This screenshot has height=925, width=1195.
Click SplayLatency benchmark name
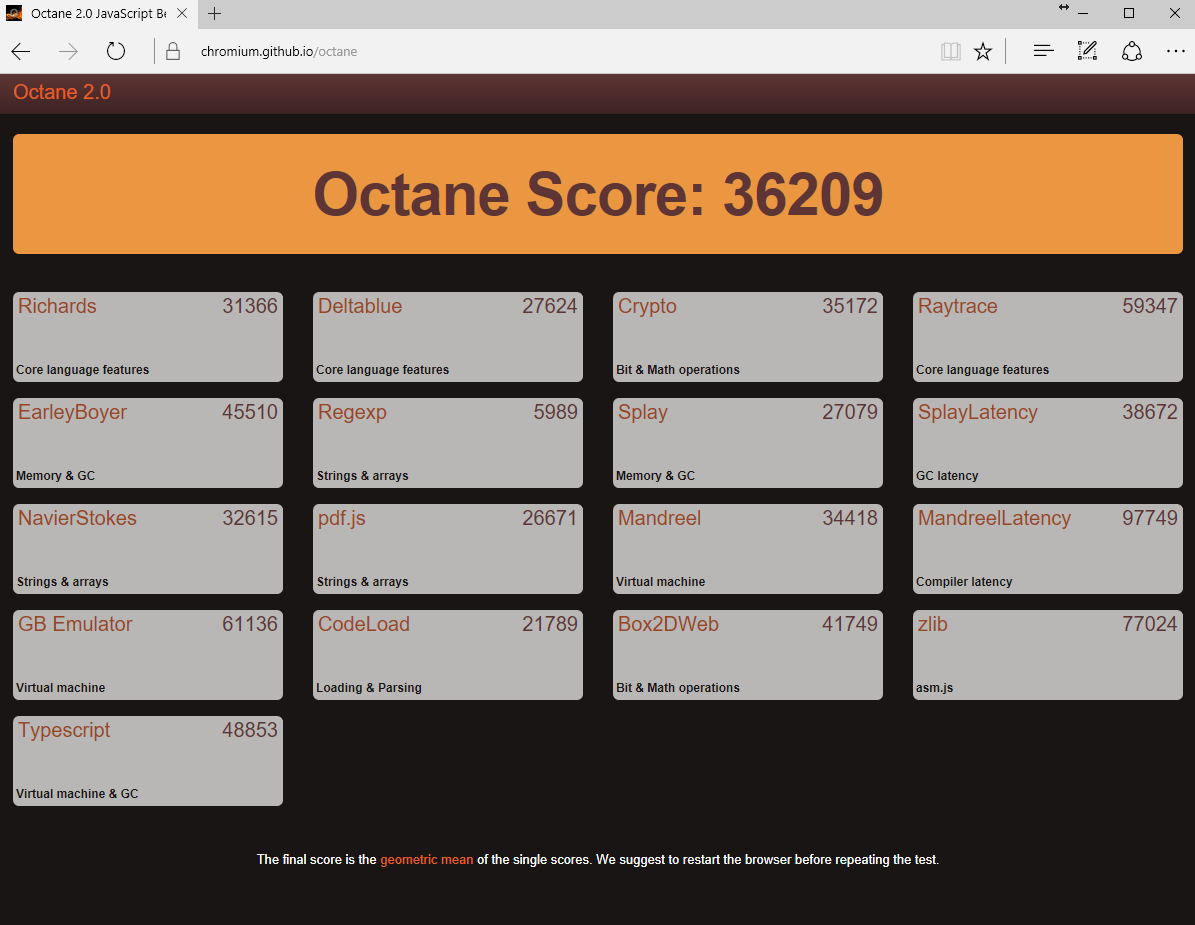point(978,412)
